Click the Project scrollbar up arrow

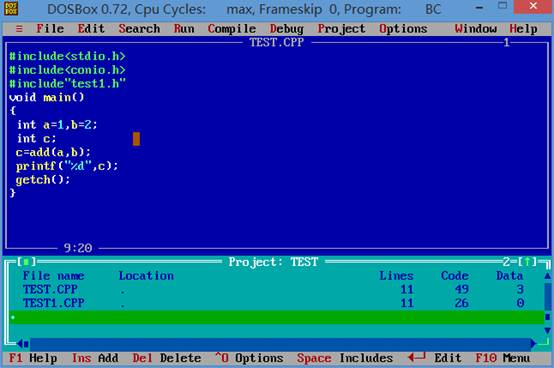[x=547, y=275]
